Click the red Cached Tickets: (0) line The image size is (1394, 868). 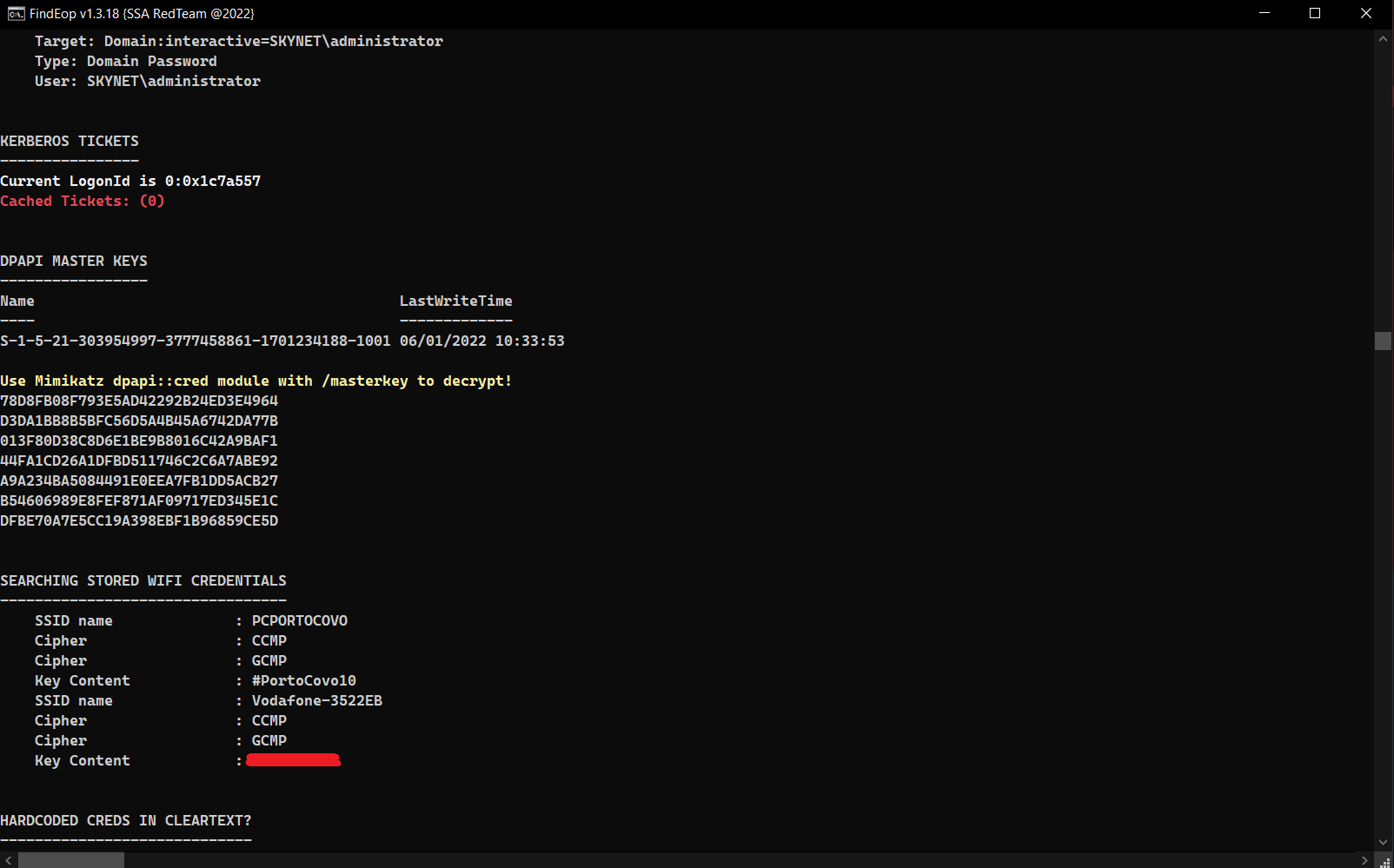point(83,201)
